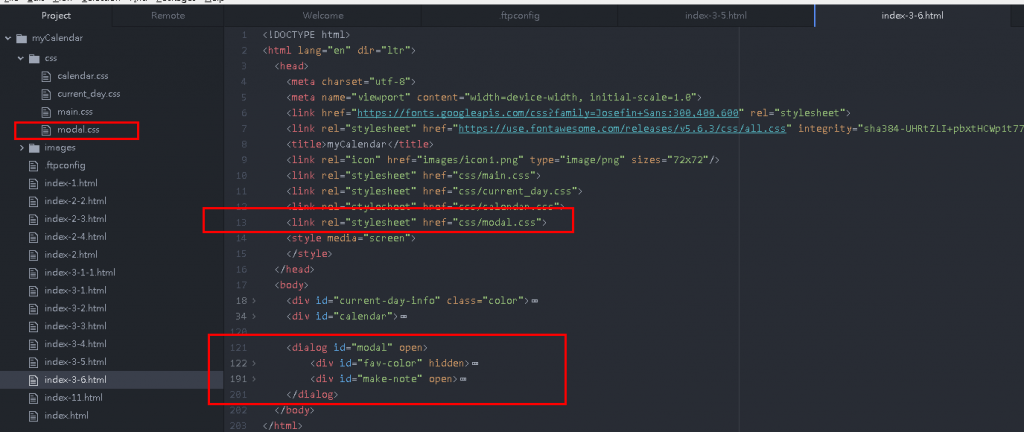Click the myCalendar folder icon

point(21,39)
